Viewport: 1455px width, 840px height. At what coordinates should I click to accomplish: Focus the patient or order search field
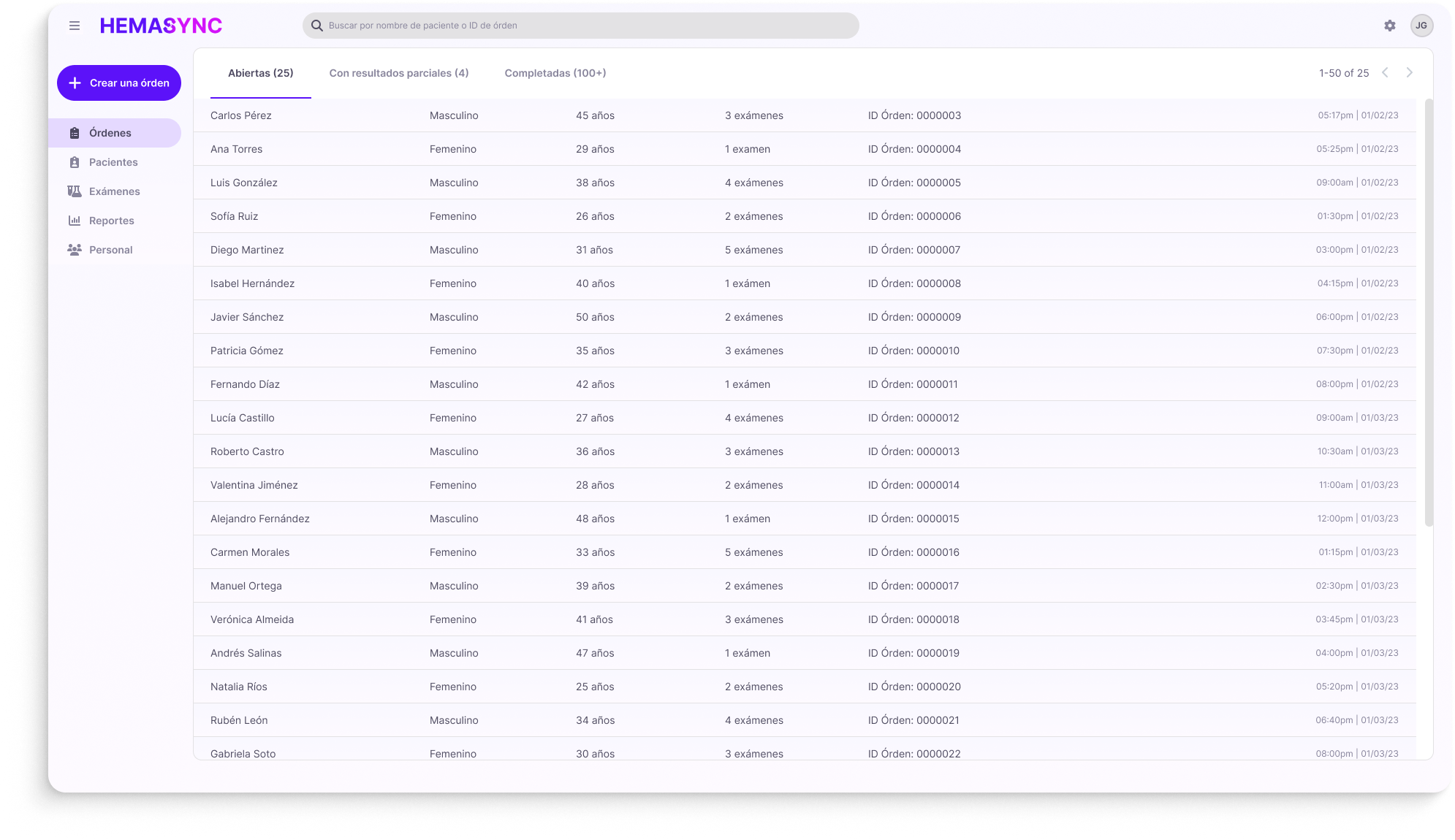581,26
